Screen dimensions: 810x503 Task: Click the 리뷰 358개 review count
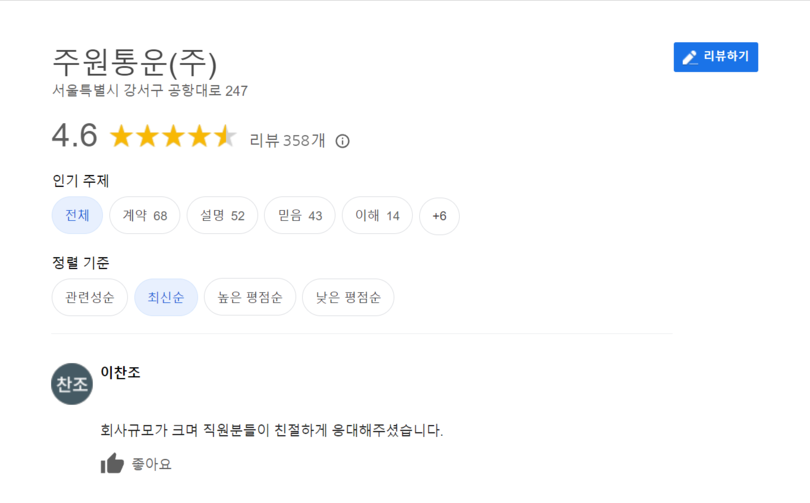[287, 140]
